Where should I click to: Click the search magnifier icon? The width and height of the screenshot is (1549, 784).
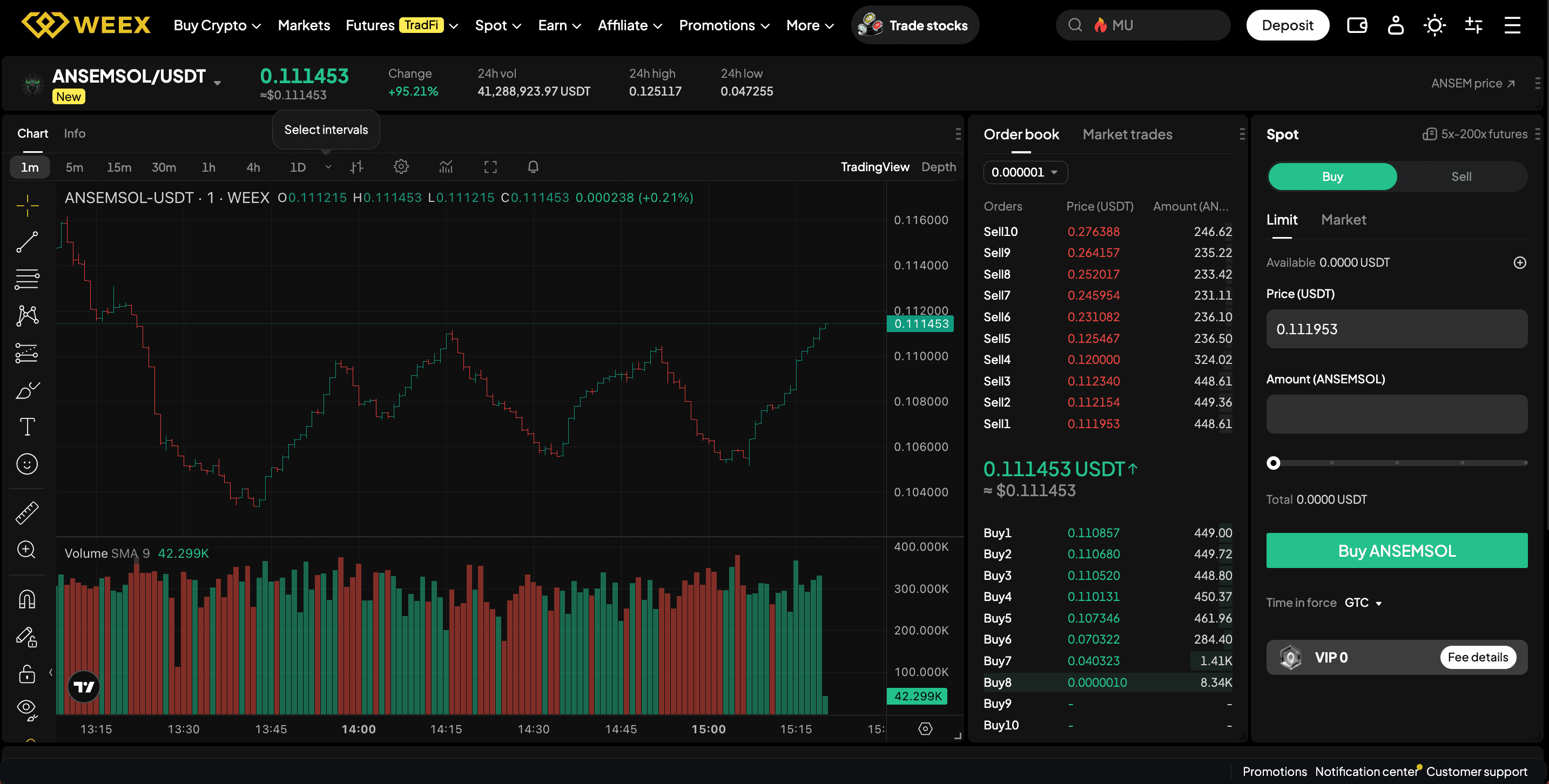point(1075,25)
